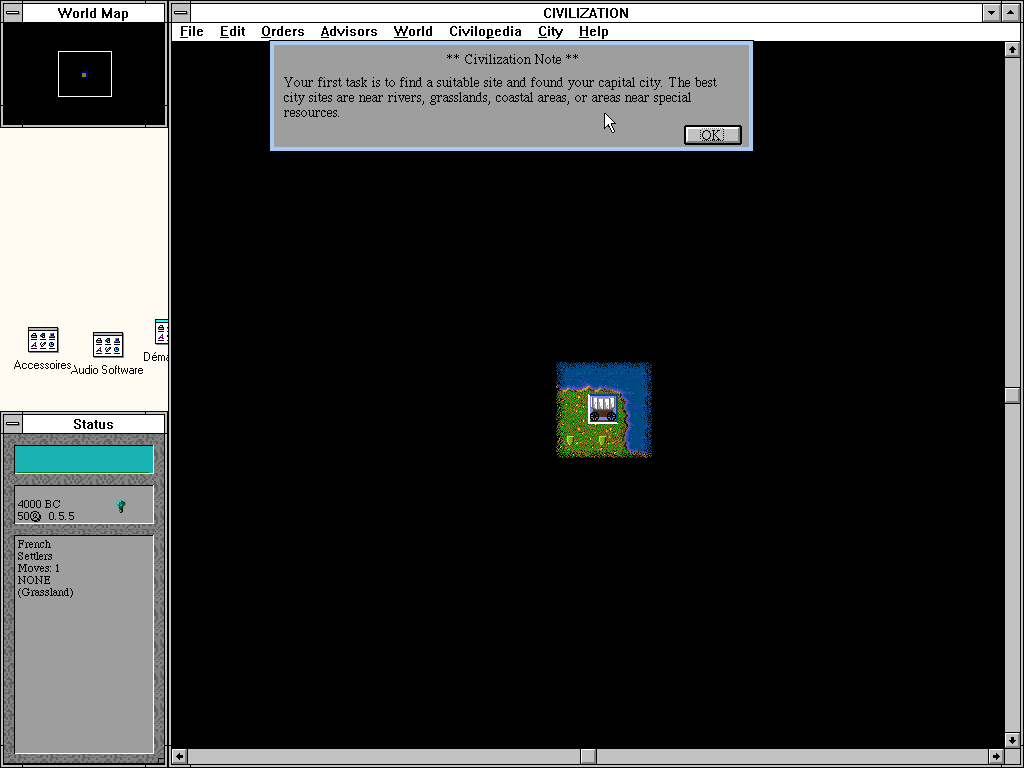
Task: Click the vertical scrollbar up arrow
Action: point(1012,50)
